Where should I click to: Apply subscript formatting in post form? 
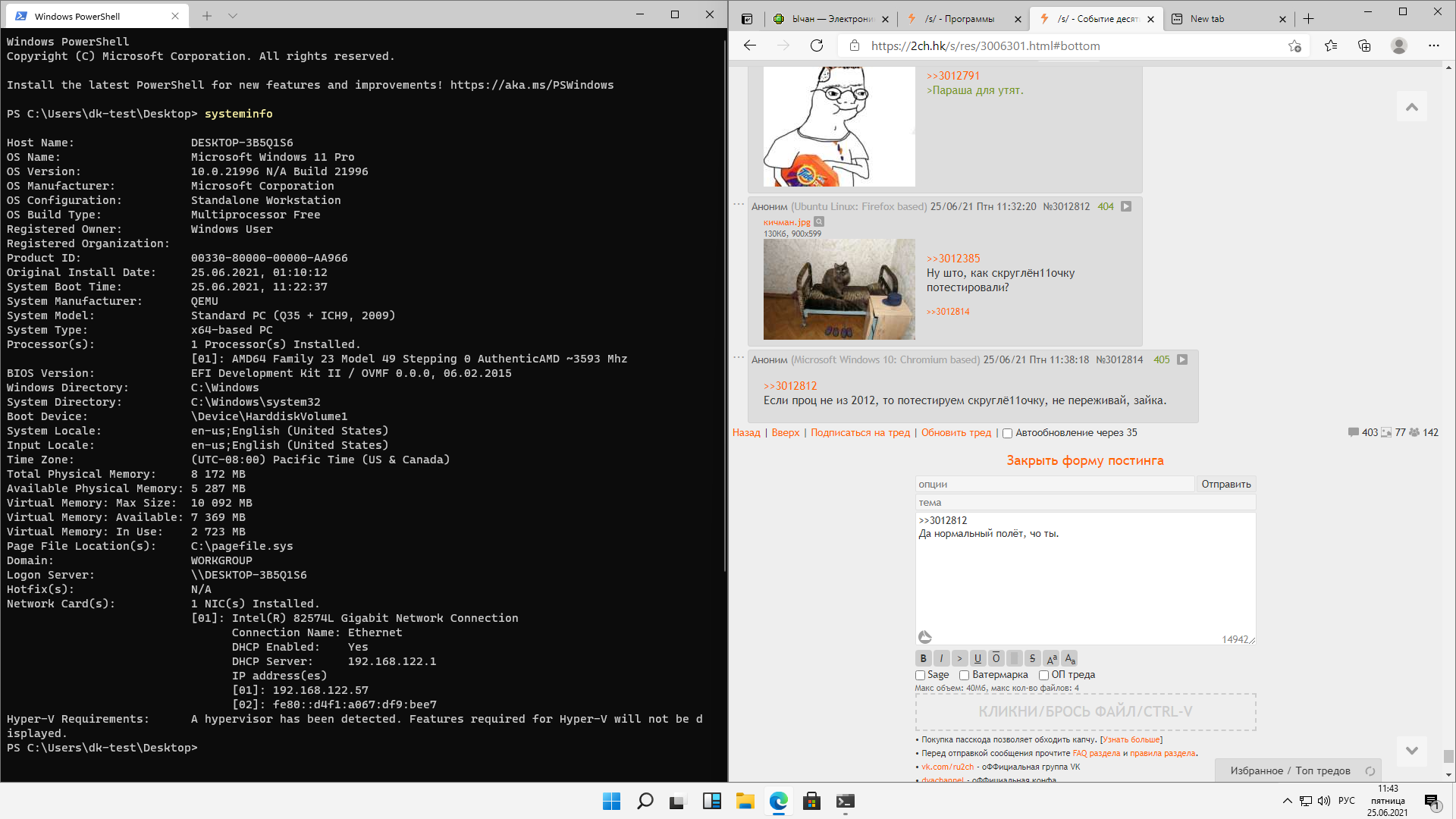point(1069,658)
